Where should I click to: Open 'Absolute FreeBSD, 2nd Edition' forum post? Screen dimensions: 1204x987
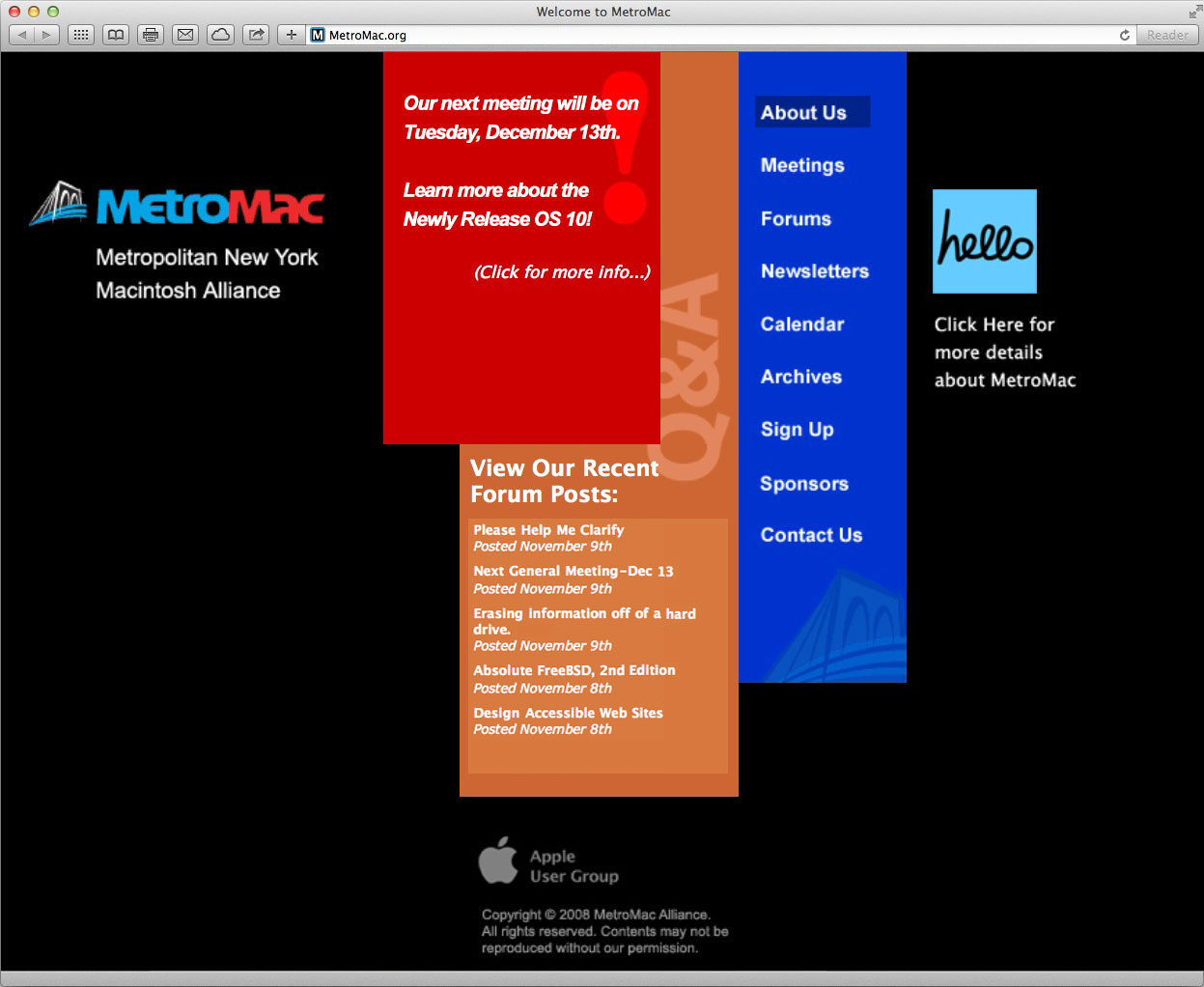click(574, 670)
